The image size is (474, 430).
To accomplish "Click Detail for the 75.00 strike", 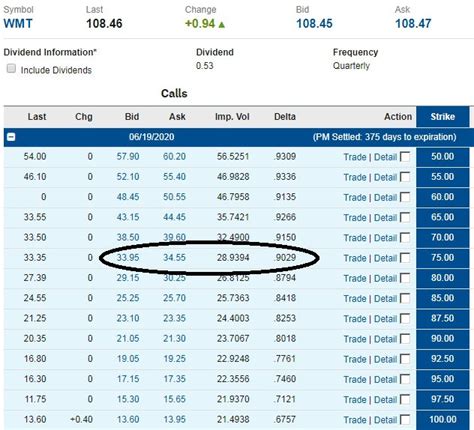I will tap(385, 258).
